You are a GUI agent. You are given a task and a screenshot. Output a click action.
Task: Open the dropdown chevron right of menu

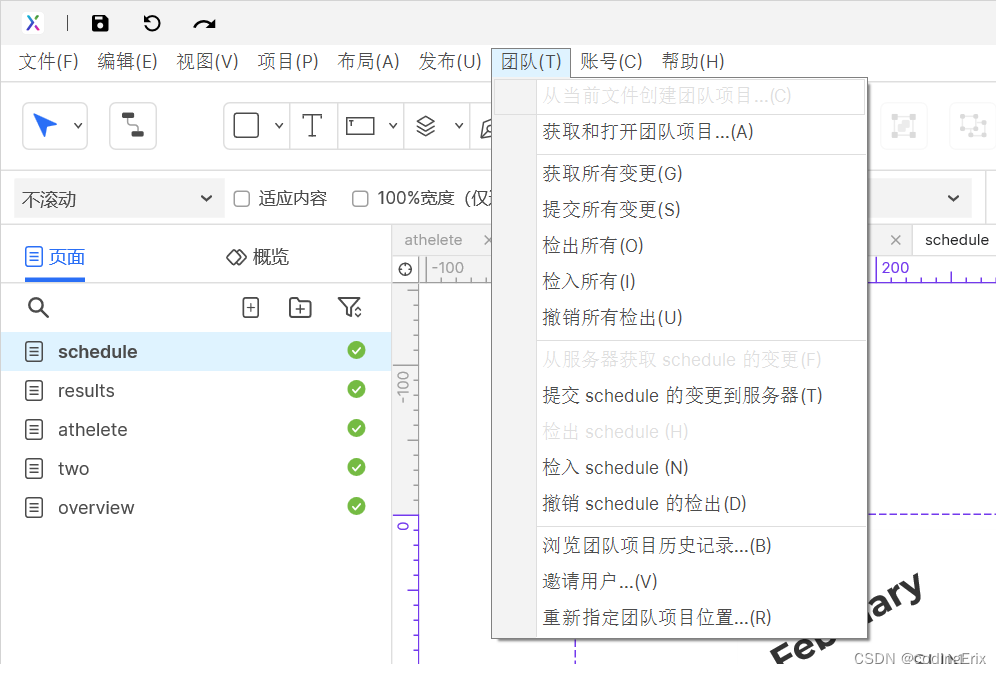(953, 199)
